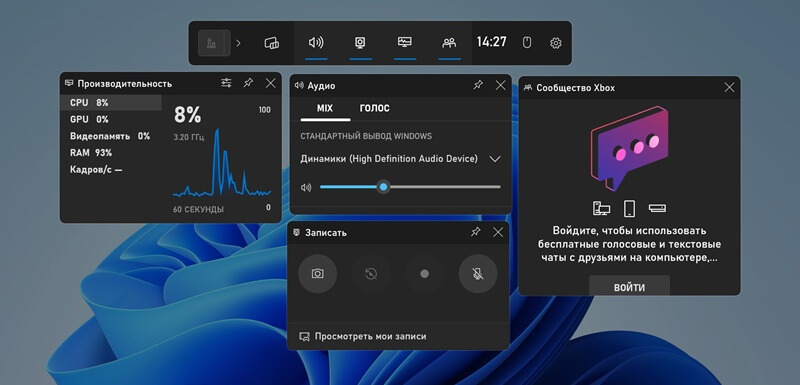Click the СТАНДАРТНЫЙ ВЫВОД WINDOWS label

point(366,136)
